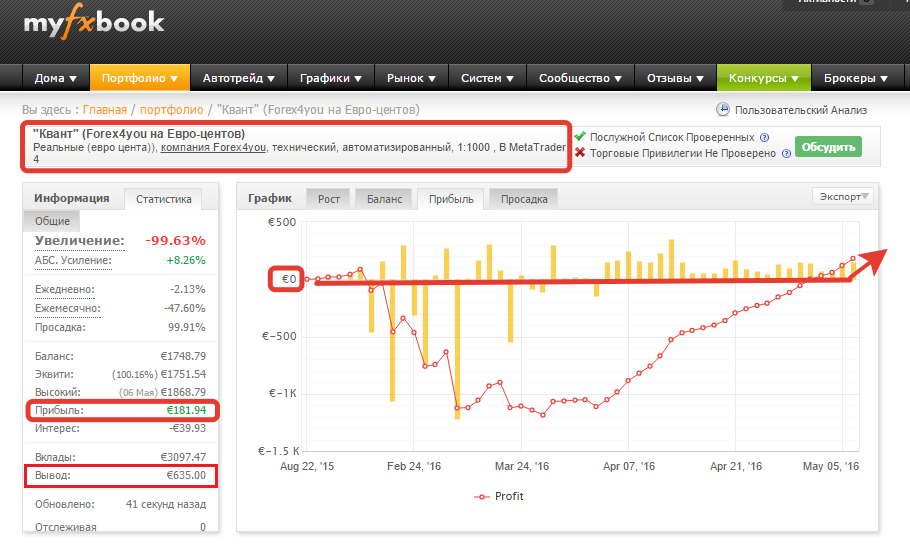This screenshot has width=910, height=544.
Task: Toggle the Profit legend series marker
Action: (x=482, y=497)
